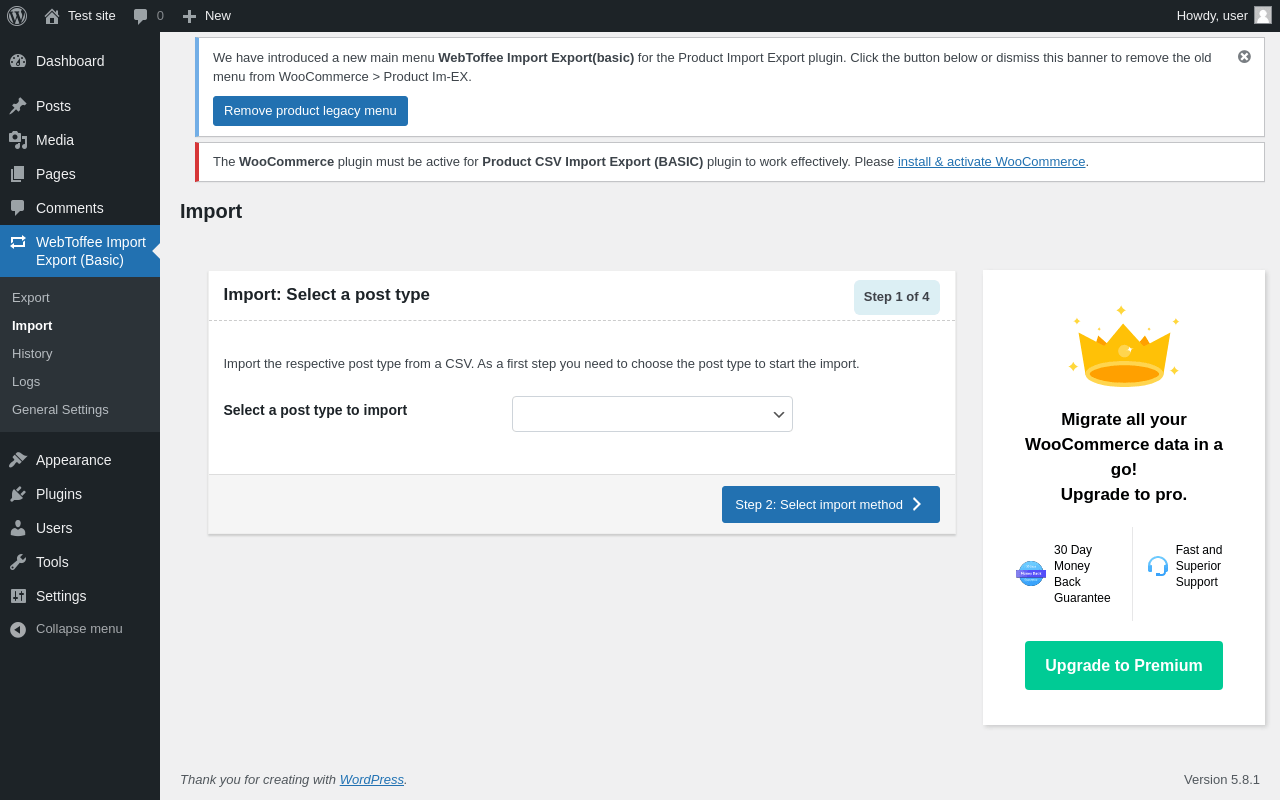The width and height of the screenshot is (1280, 800).
Task: Click the Media library icon
Action: pos(18,140)
